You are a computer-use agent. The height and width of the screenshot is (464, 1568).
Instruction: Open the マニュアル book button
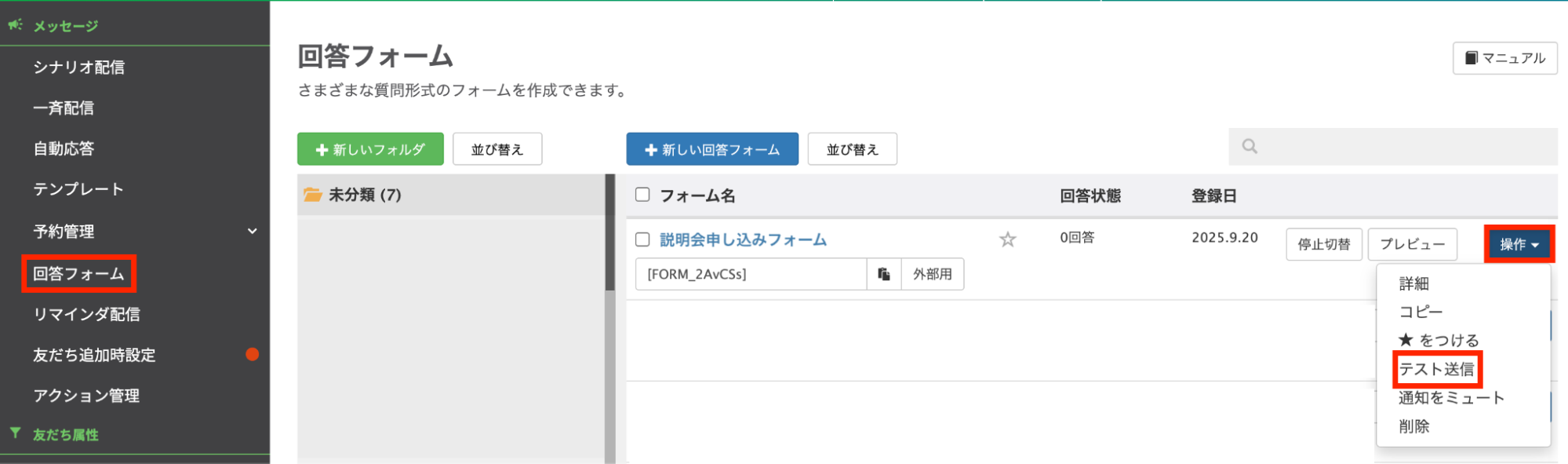pos(1504,58)
